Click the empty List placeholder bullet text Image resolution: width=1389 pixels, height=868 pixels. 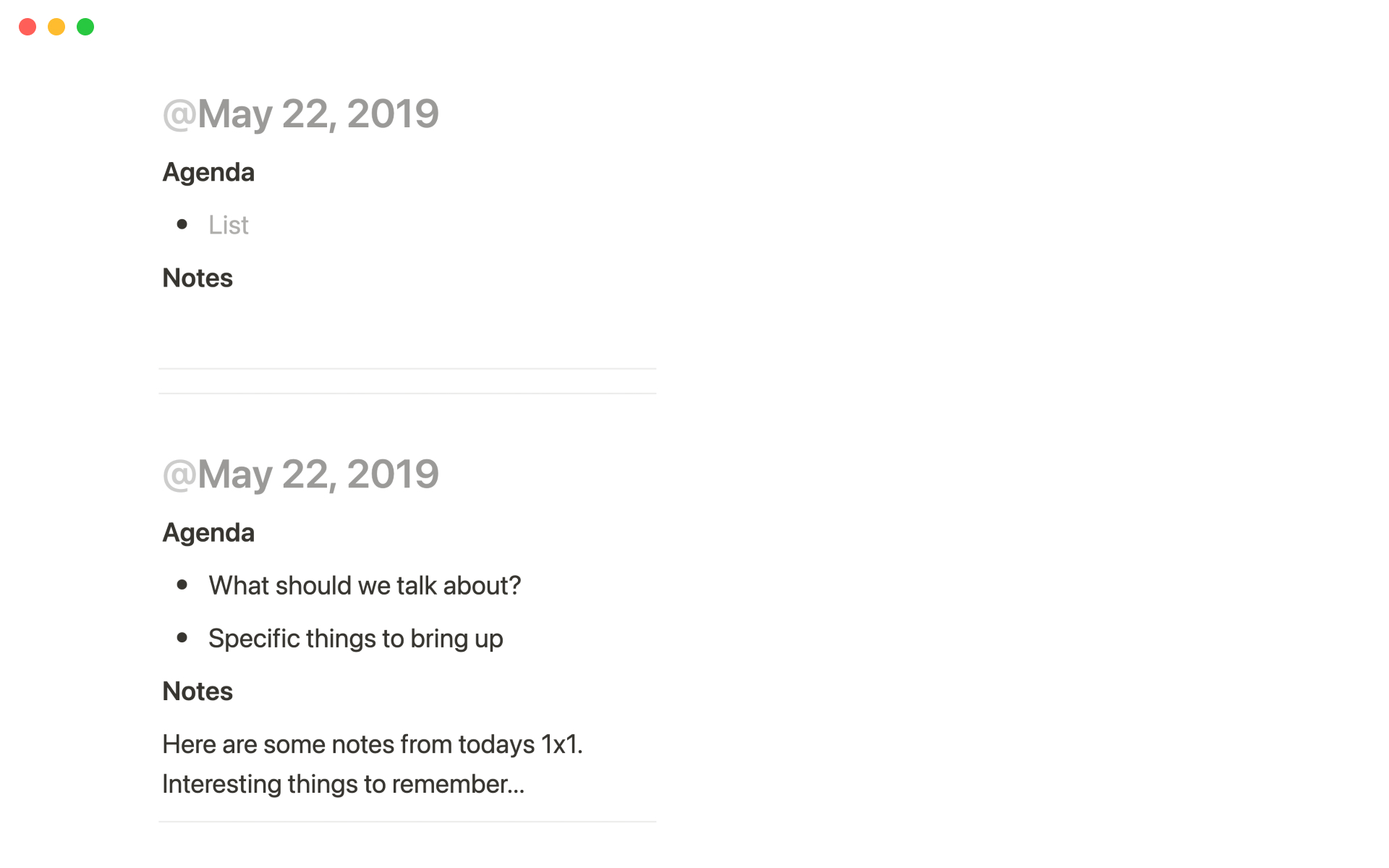229,225
